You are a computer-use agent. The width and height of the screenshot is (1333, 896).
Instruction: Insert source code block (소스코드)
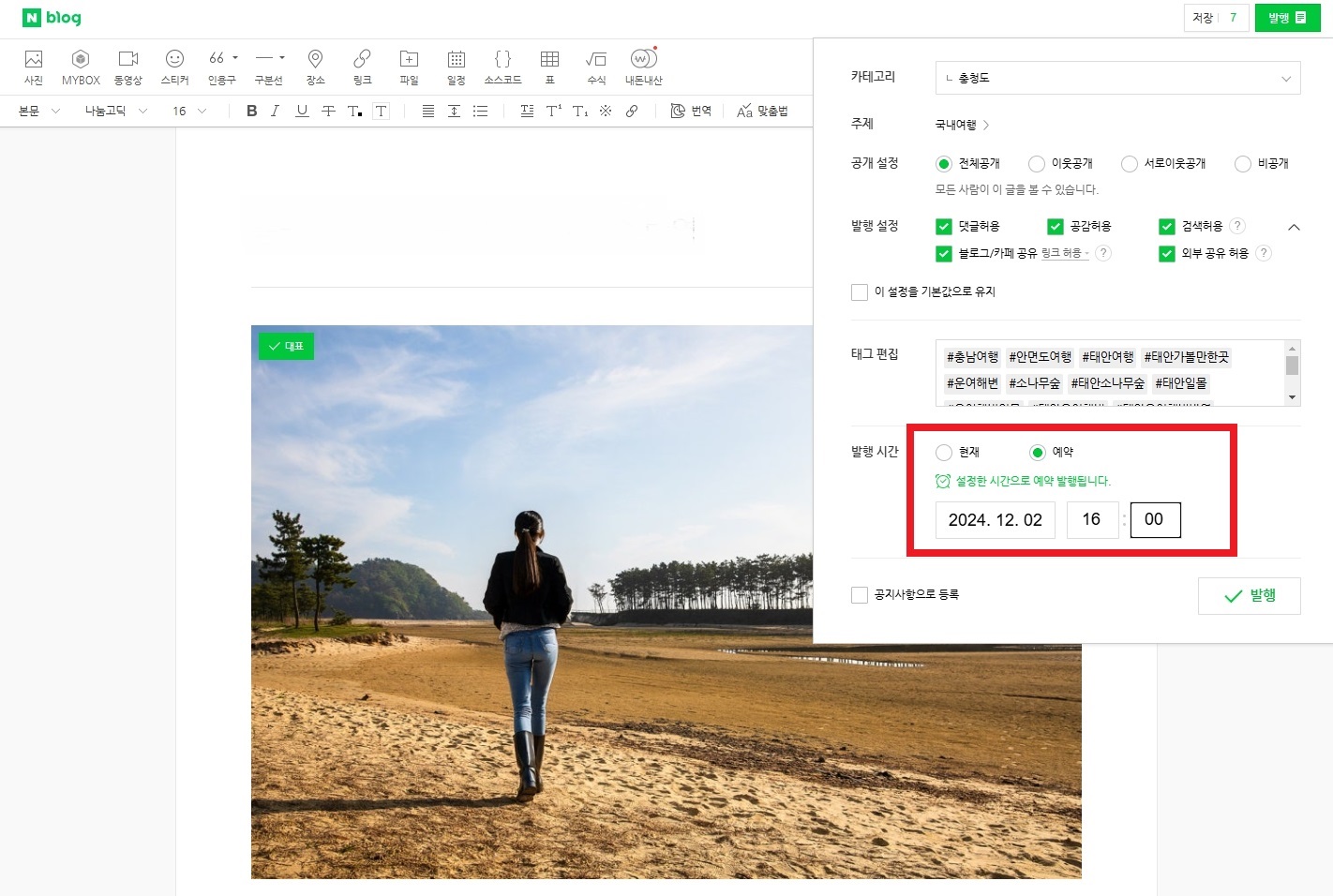(503, 67)
